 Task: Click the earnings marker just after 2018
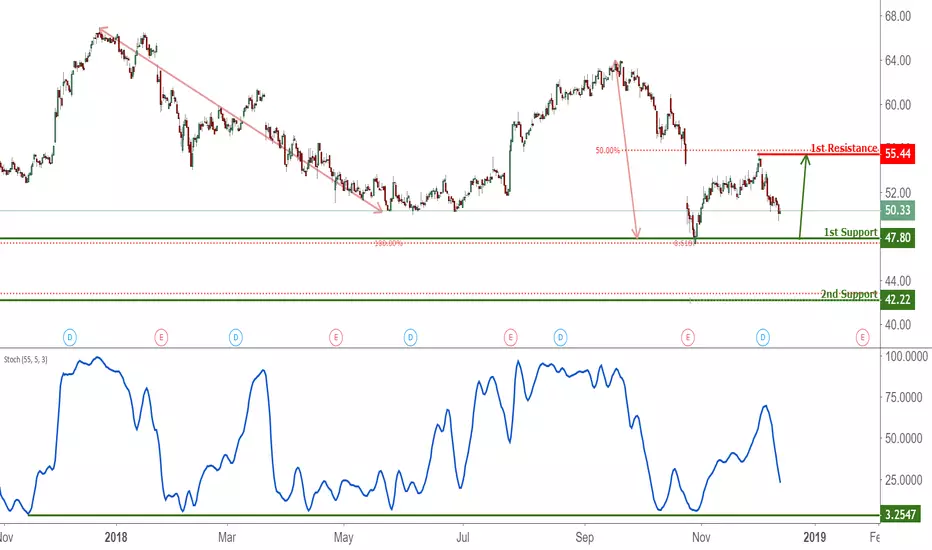pyautogui.click(x=161, y=338)
